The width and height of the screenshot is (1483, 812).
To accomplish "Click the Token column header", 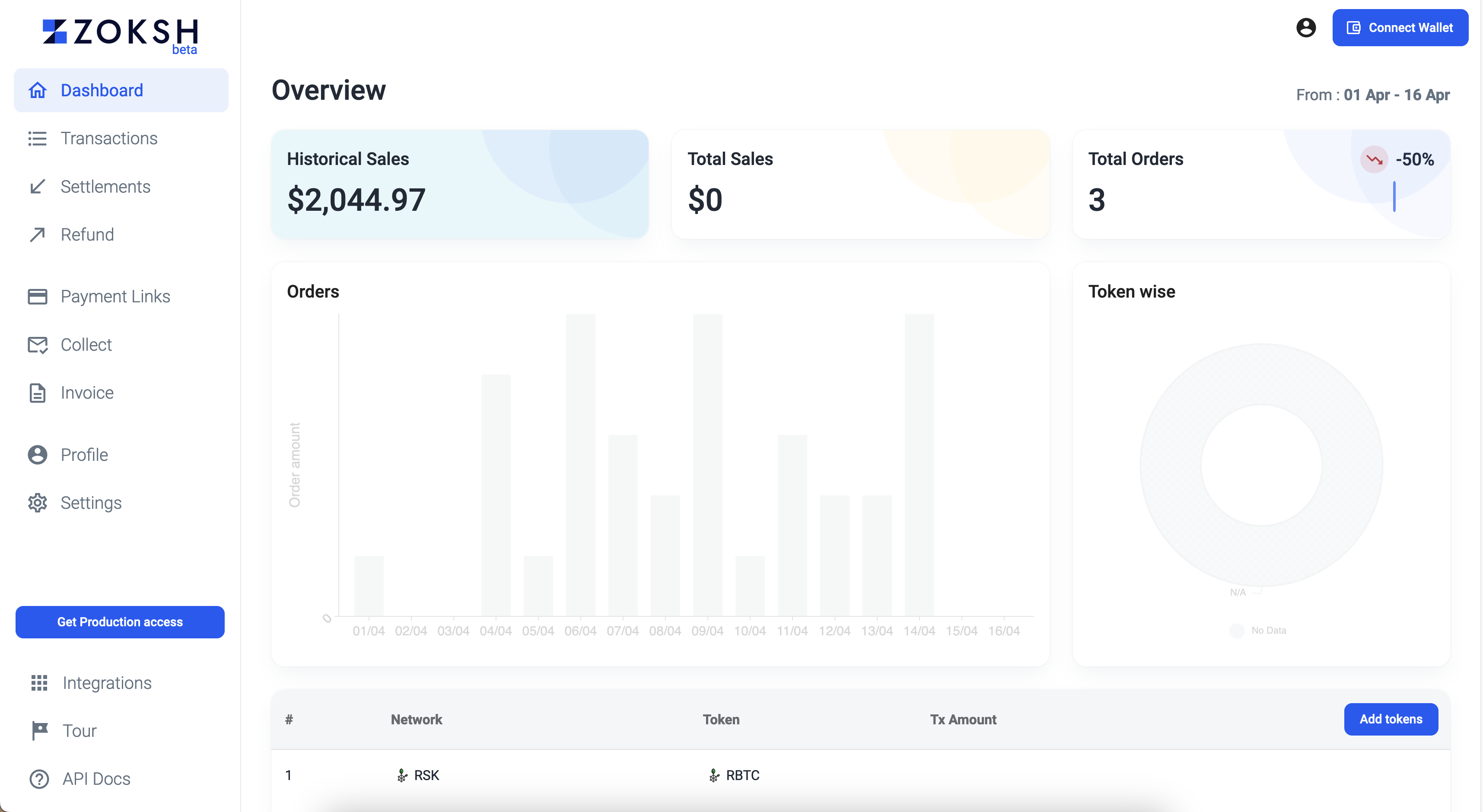I will click(x=721, y=719).
